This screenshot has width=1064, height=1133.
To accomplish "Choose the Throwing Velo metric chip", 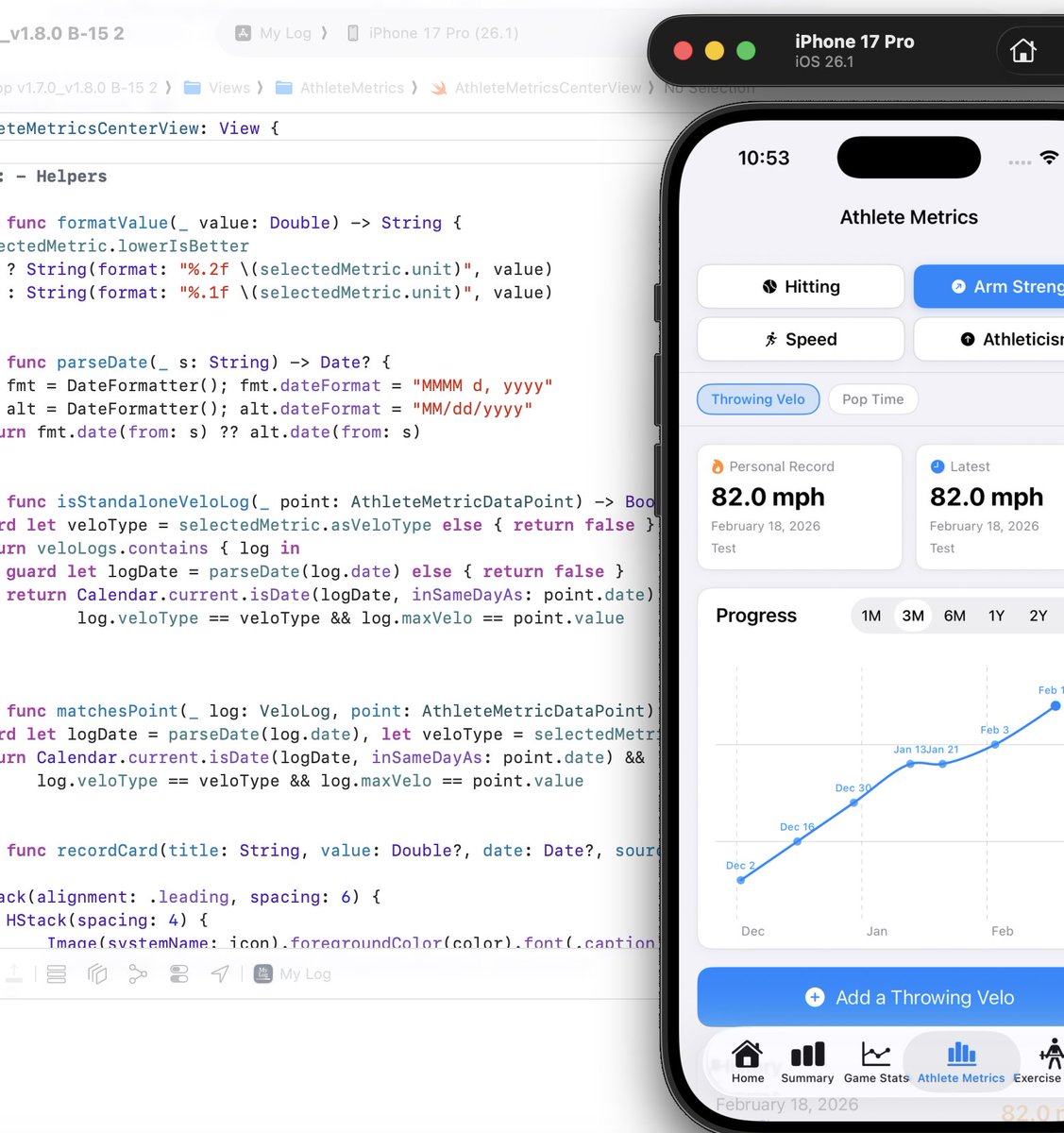I will 758,399.
